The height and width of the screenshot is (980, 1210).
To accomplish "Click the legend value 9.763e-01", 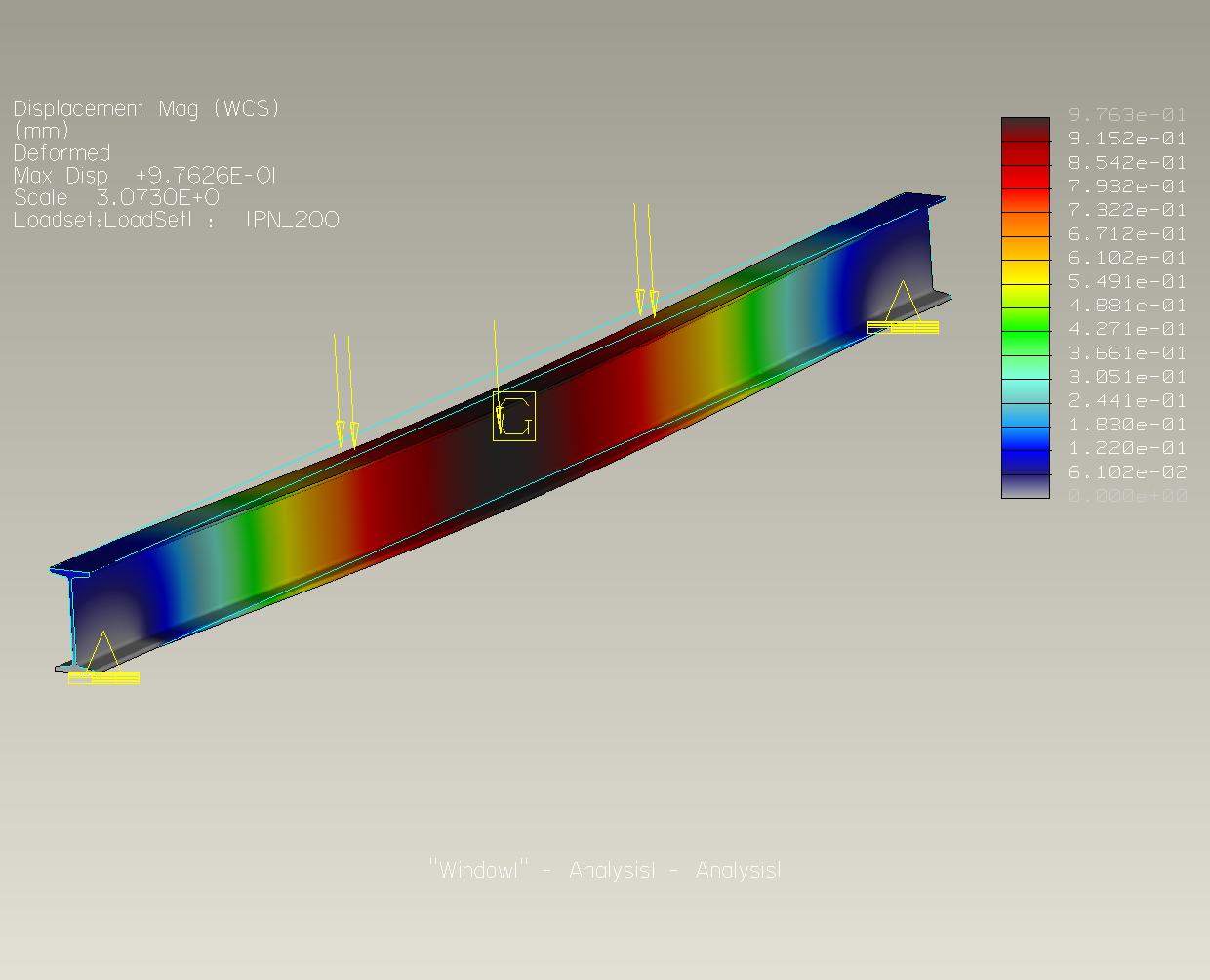I will (x=1128, y=115).
